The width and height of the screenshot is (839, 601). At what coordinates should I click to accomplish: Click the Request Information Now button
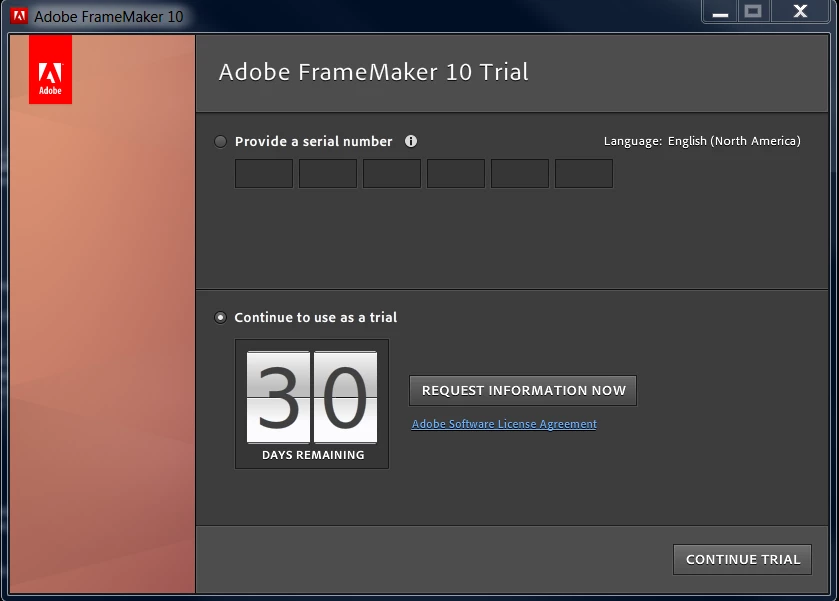tap(523, 391)
